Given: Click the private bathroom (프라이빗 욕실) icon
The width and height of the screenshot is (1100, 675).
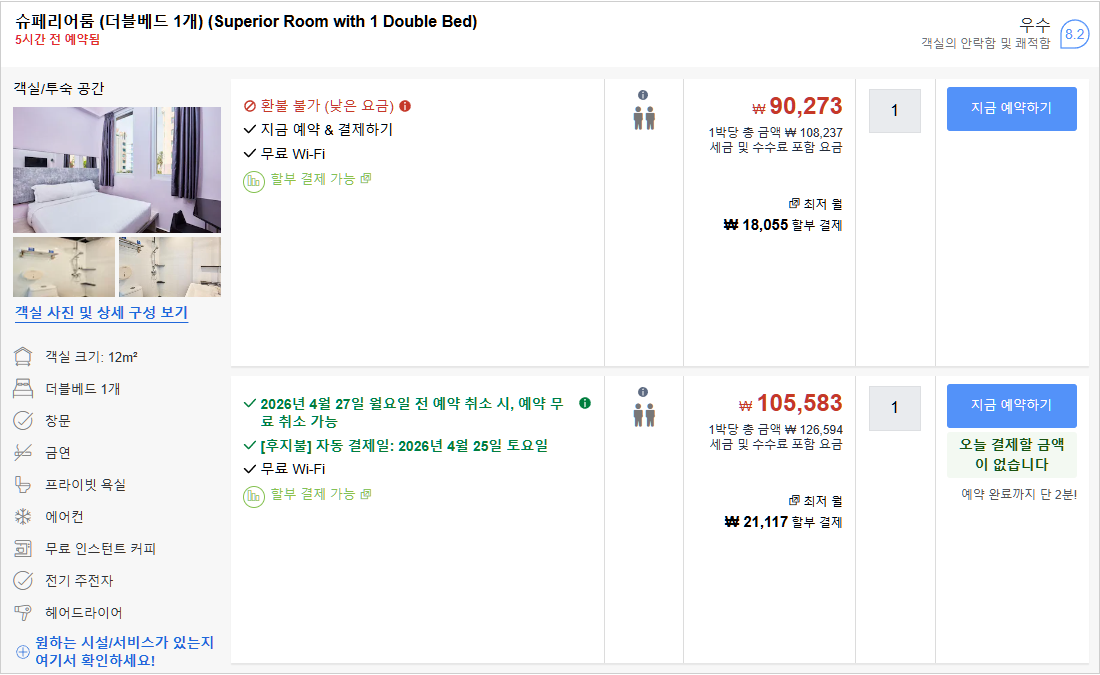Looking at the screenshot, I should 23,485.
